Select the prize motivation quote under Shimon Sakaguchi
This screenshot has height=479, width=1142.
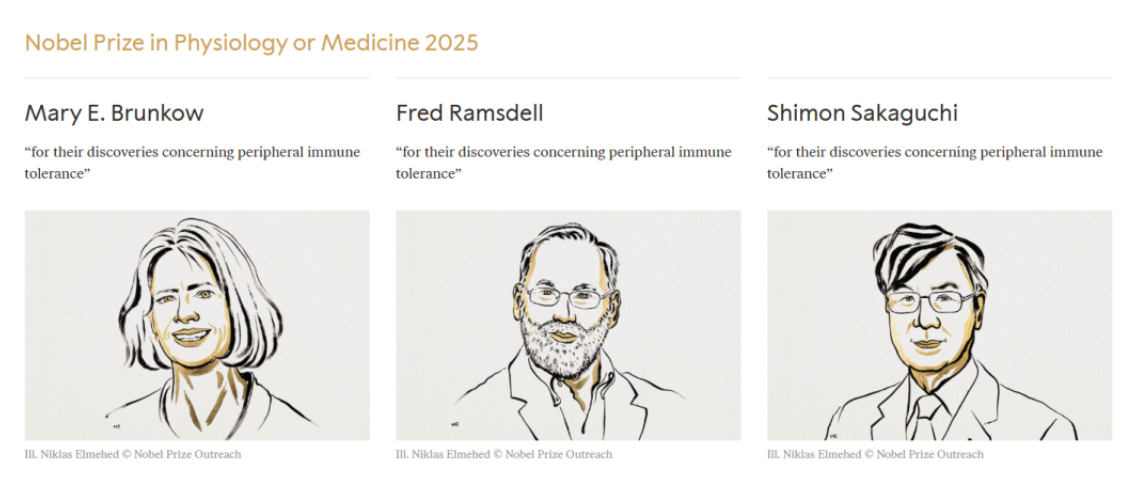pos(934,162)
